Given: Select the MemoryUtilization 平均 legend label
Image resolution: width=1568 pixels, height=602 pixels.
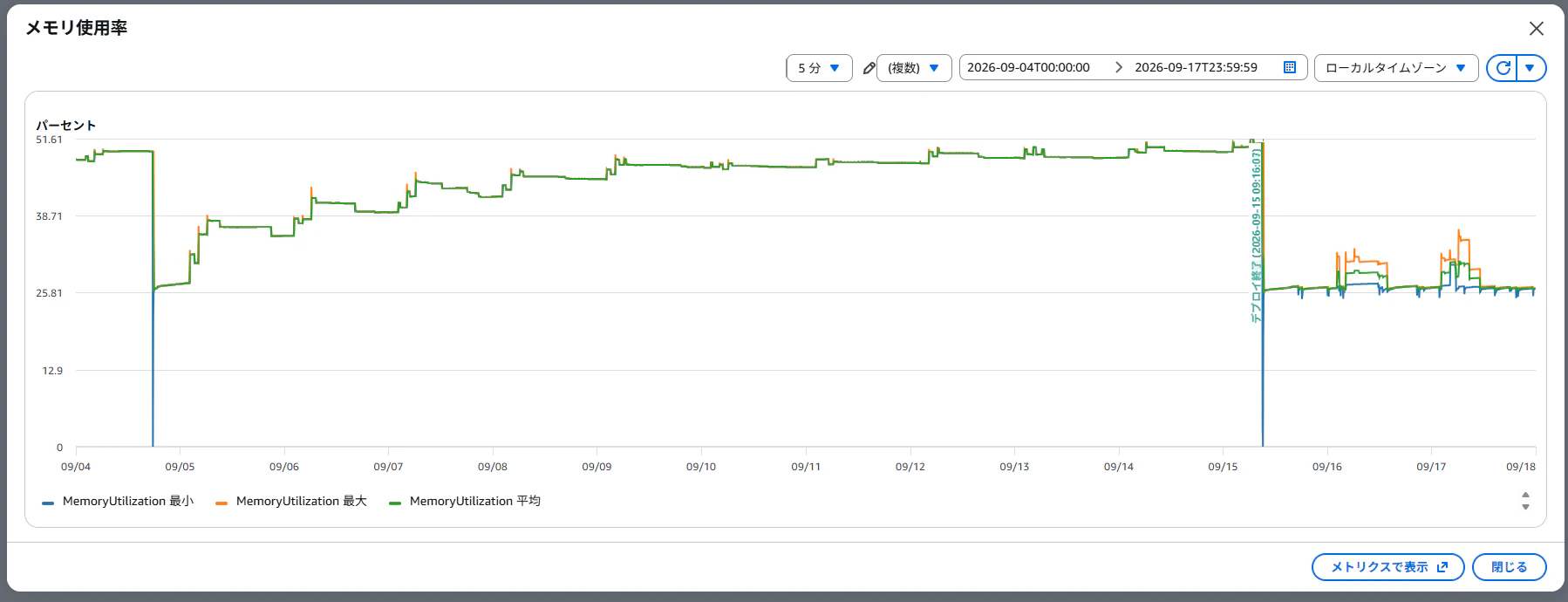Looking at the screenshot, I should click(x=475, y=501).
